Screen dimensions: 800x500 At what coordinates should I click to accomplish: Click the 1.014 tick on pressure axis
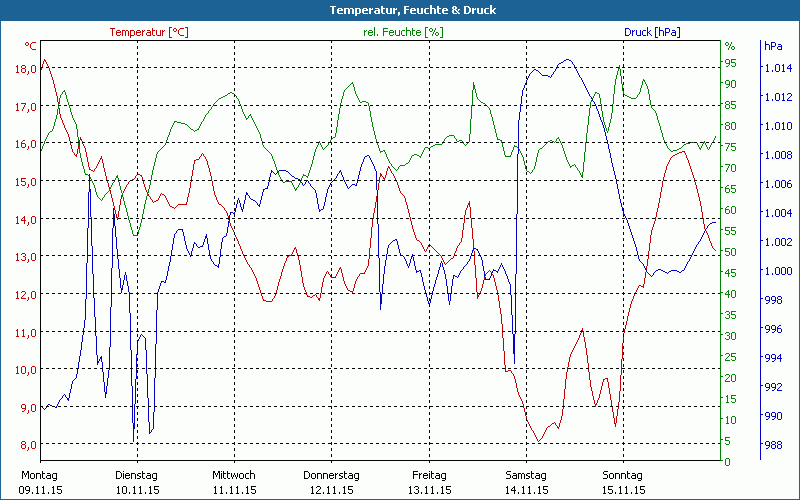click(778, 68)
